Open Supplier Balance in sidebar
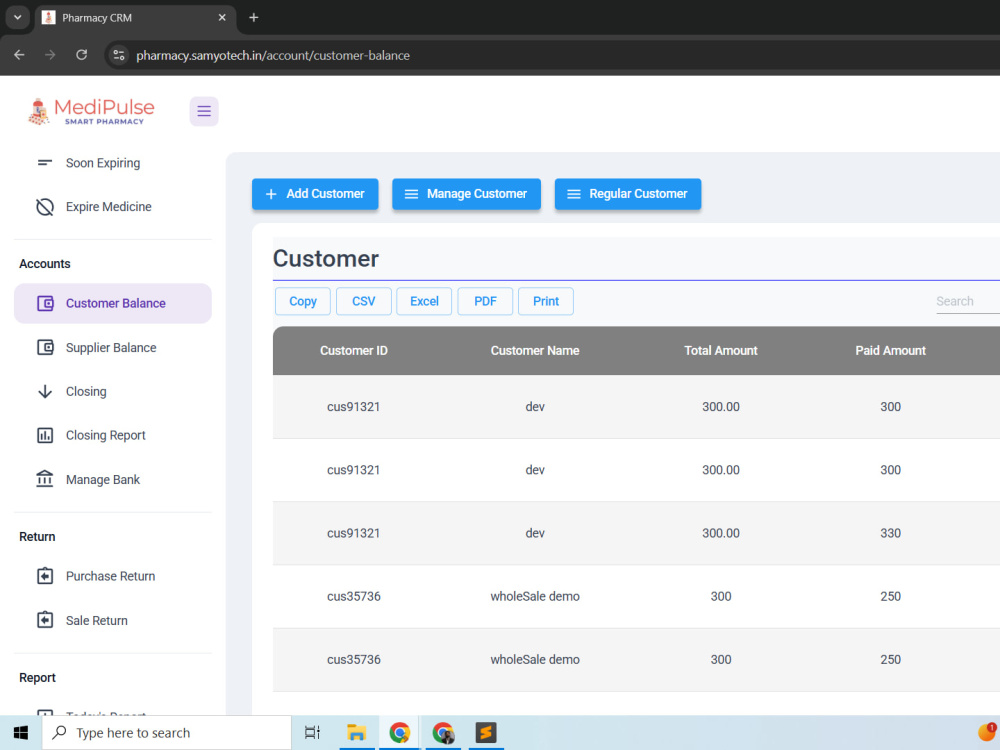 click(113, 348)
